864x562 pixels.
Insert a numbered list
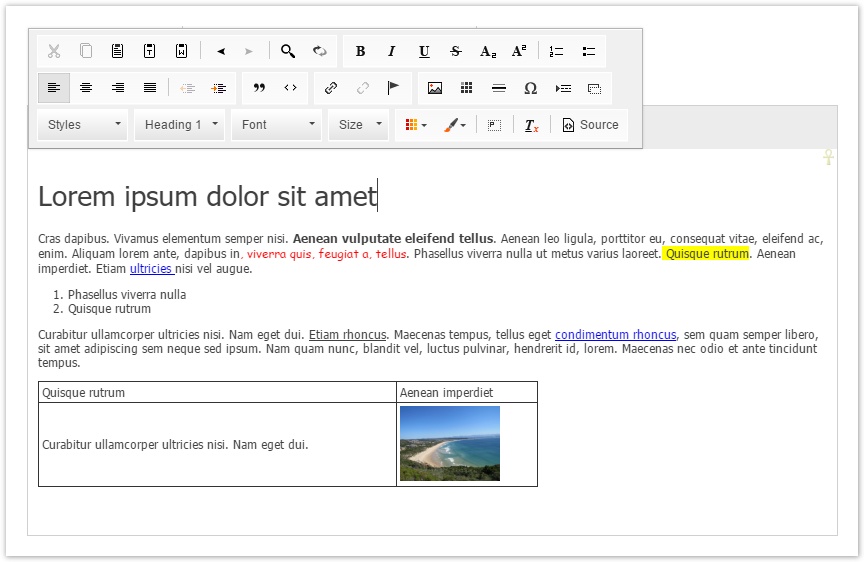(557, 52)
